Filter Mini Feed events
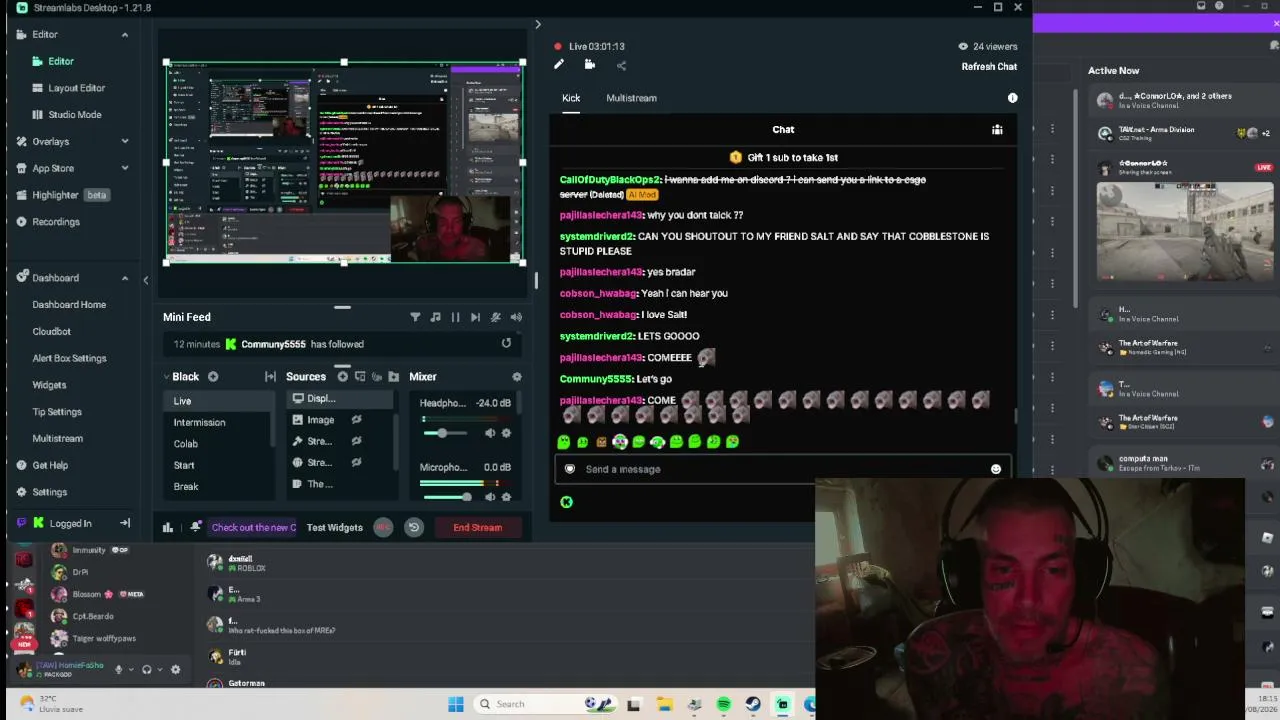1280x720 pixels. tap(415, 317)
